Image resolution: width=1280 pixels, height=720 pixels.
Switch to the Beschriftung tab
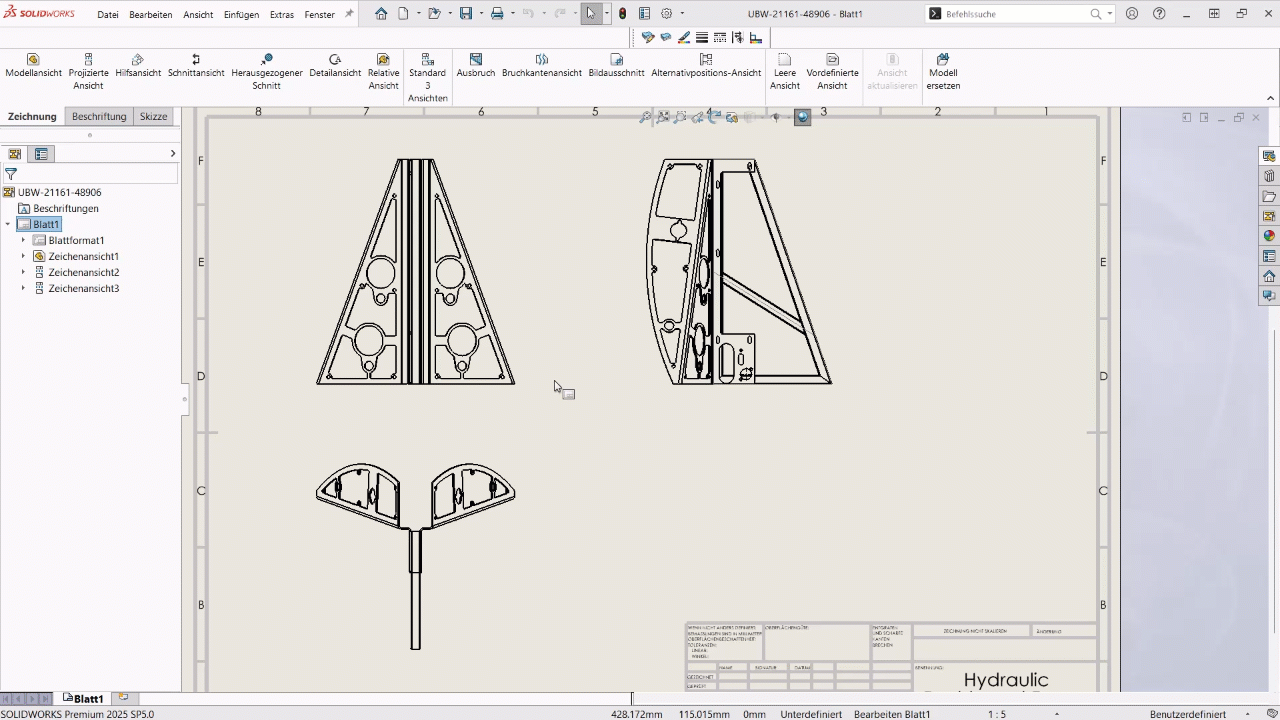pyautogui.click(x=98, y=116)
